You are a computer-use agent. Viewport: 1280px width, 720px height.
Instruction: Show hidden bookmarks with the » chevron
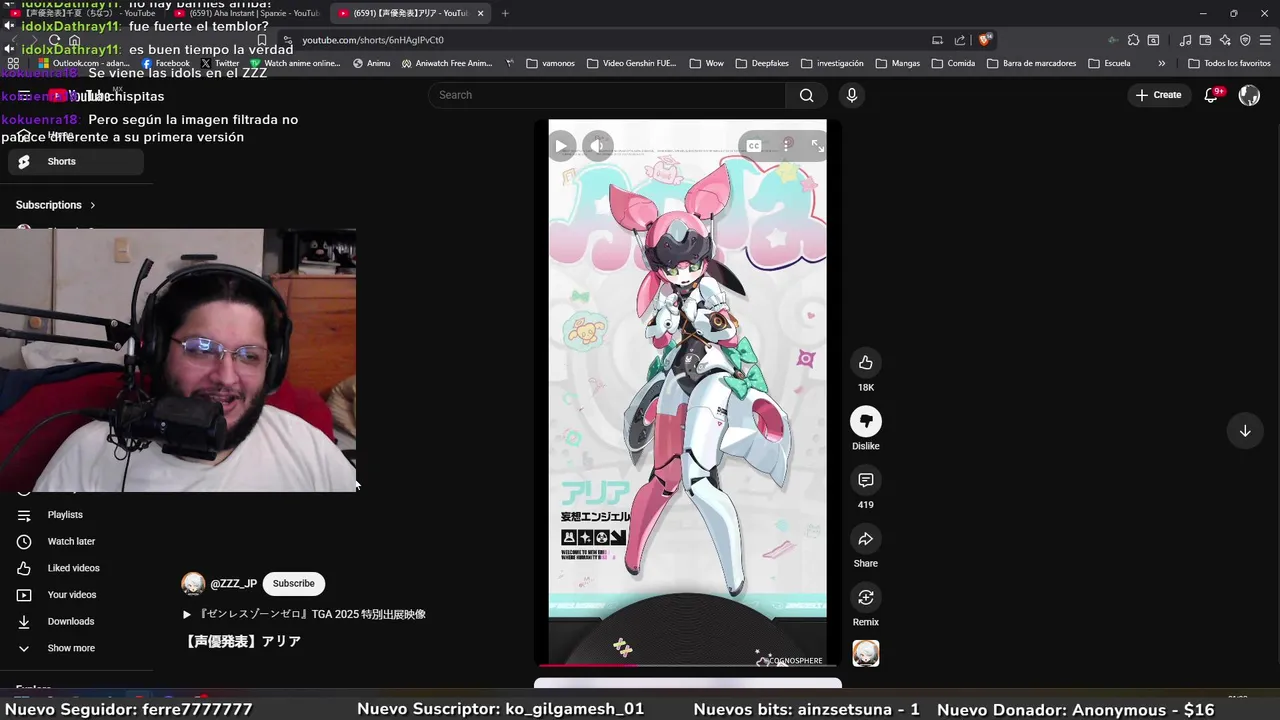point(1161,63)
